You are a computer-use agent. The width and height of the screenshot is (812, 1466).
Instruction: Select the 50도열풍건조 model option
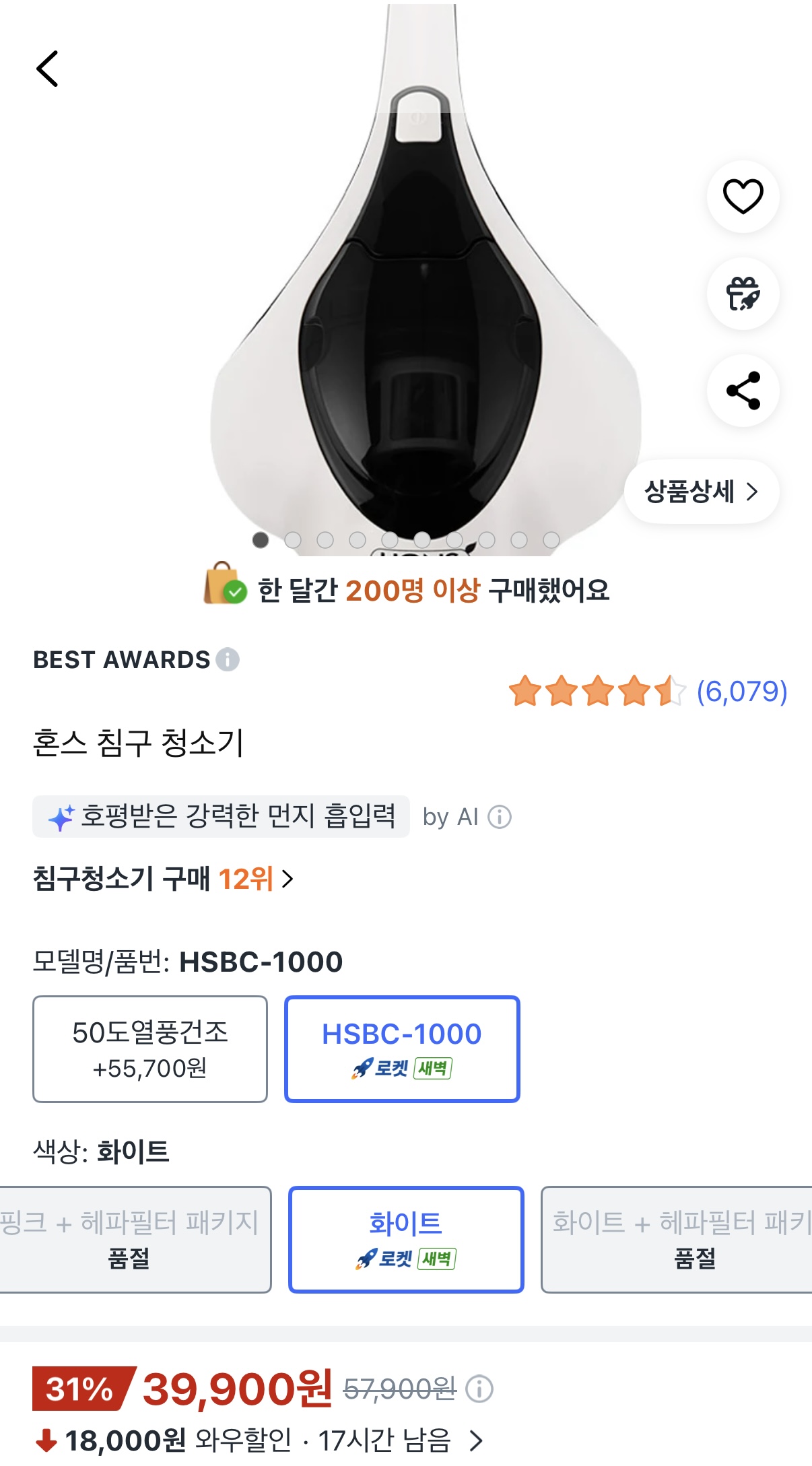pyautogui.click(x=150, y=1049)
